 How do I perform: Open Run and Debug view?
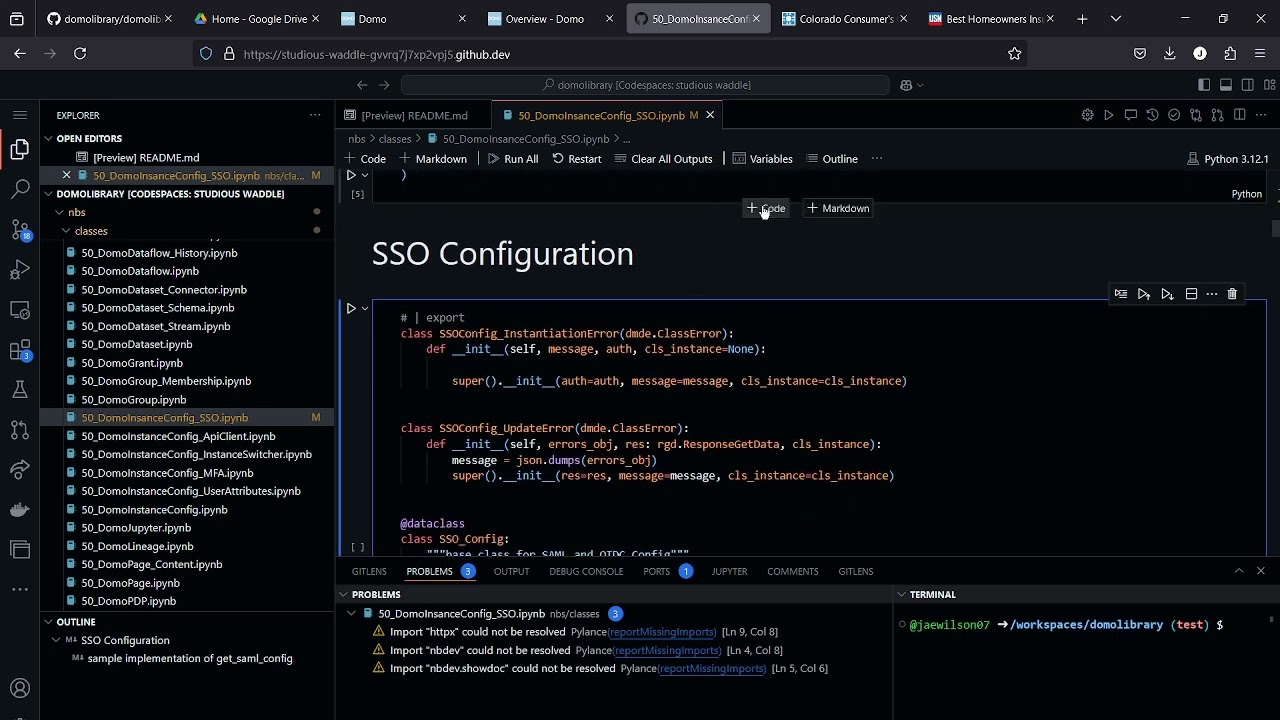pos(20,270)
